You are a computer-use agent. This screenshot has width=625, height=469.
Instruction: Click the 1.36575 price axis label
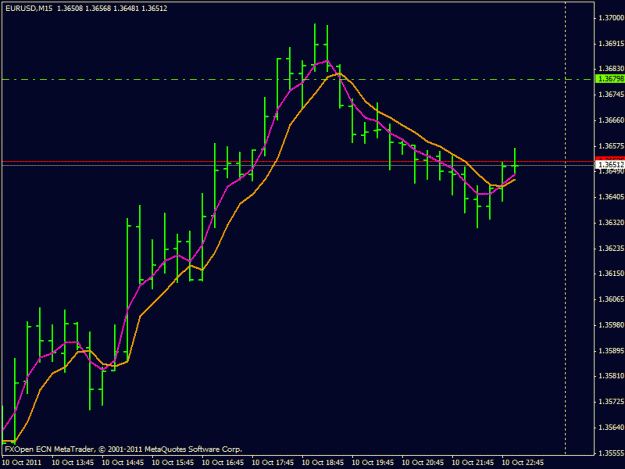pyautogui.click(x=611, y=146)
